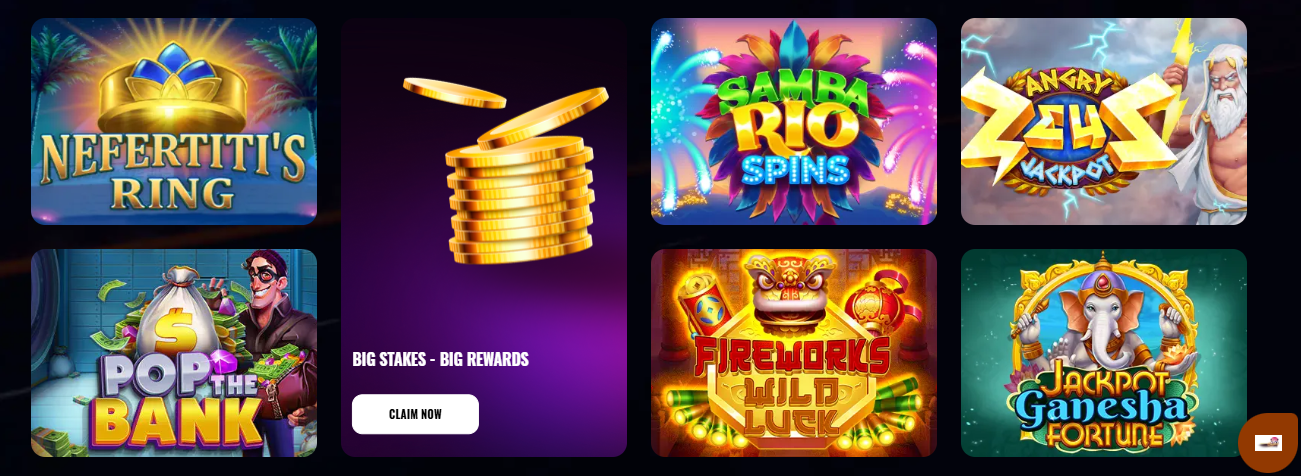Image resolution: width=1301 pixels, height=476 pixels.
Task: Select the Big Stakes - Big Rewards text
Action: pyautogui.click(x=440, y=359)
